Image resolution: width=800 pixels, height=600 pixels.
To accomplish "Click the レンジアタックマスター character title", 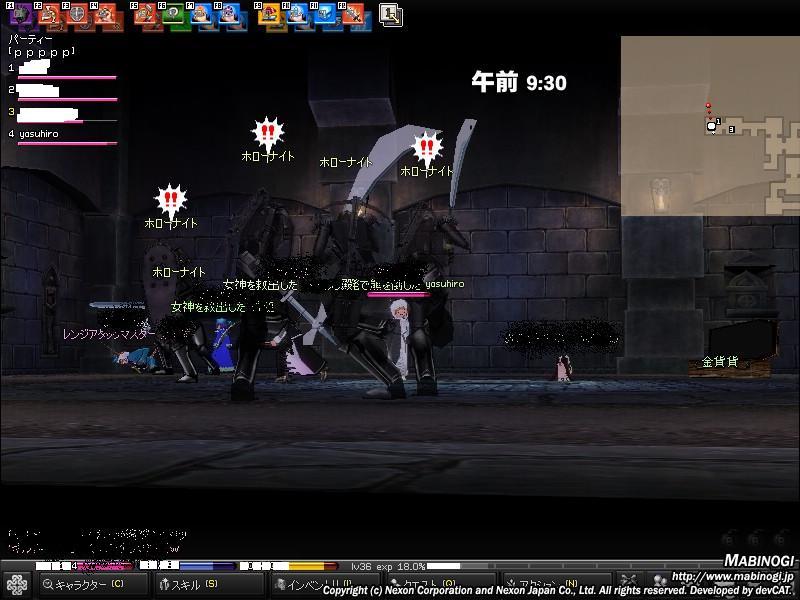I will (x=108, y=334).
